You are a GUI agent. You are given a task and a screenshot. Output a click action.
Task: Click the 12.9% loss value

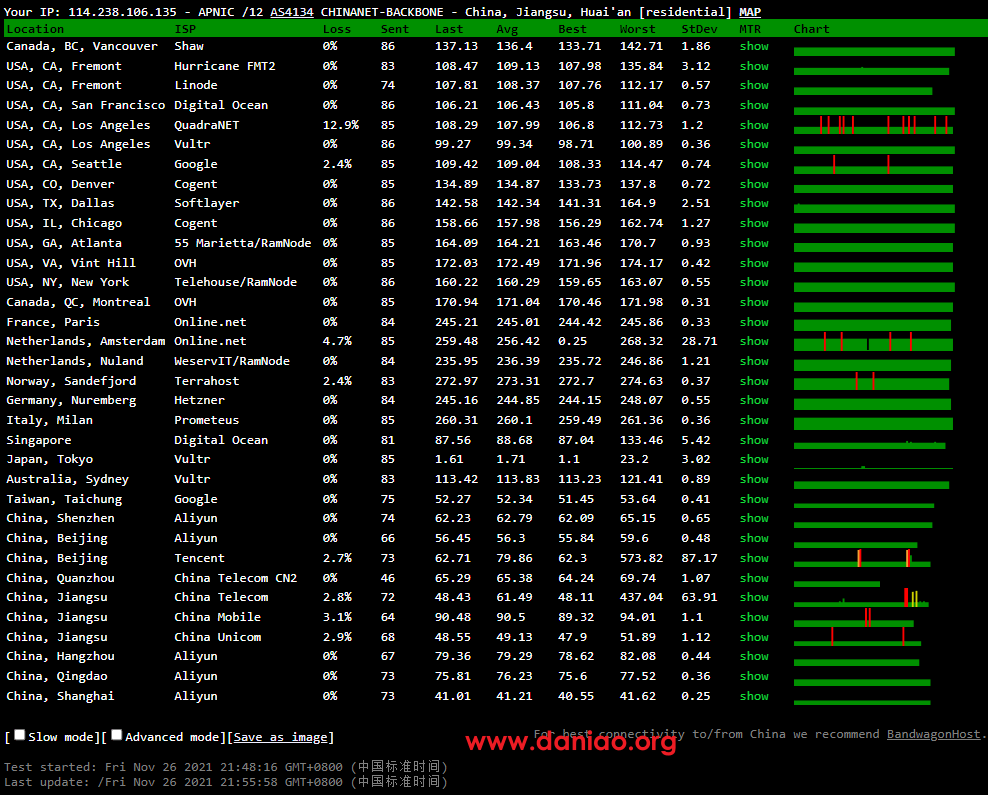point(341,125)
